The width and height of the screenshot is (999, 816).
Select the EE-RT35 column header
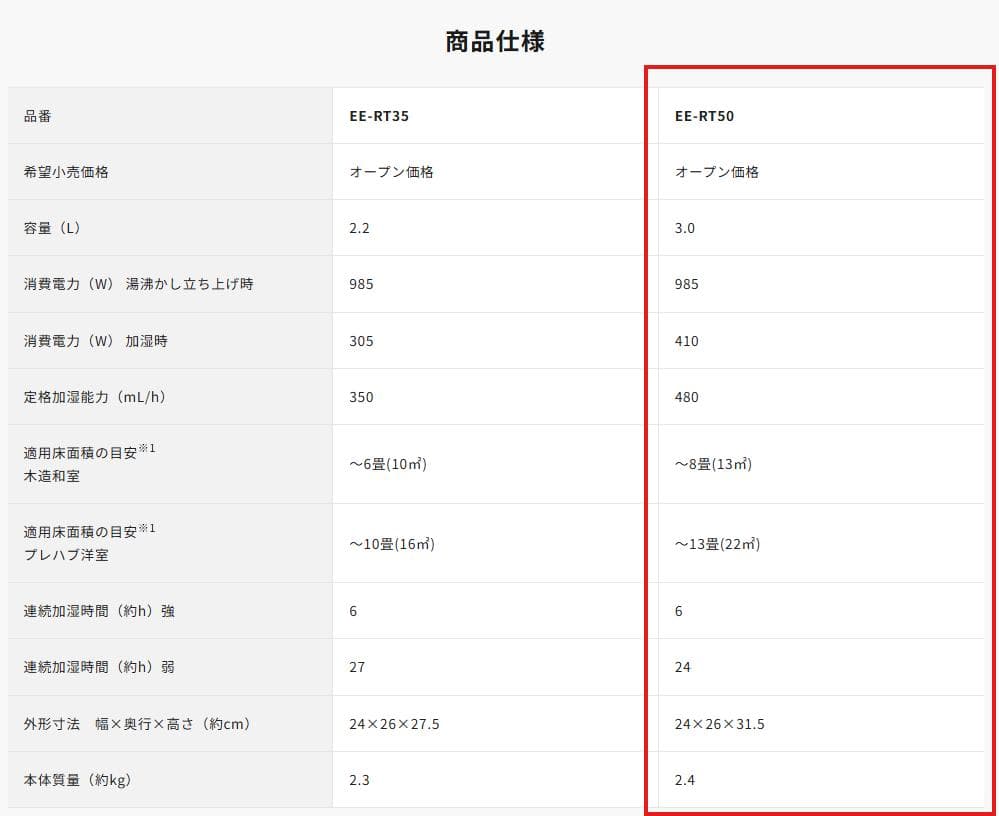(x=374, y=115)
